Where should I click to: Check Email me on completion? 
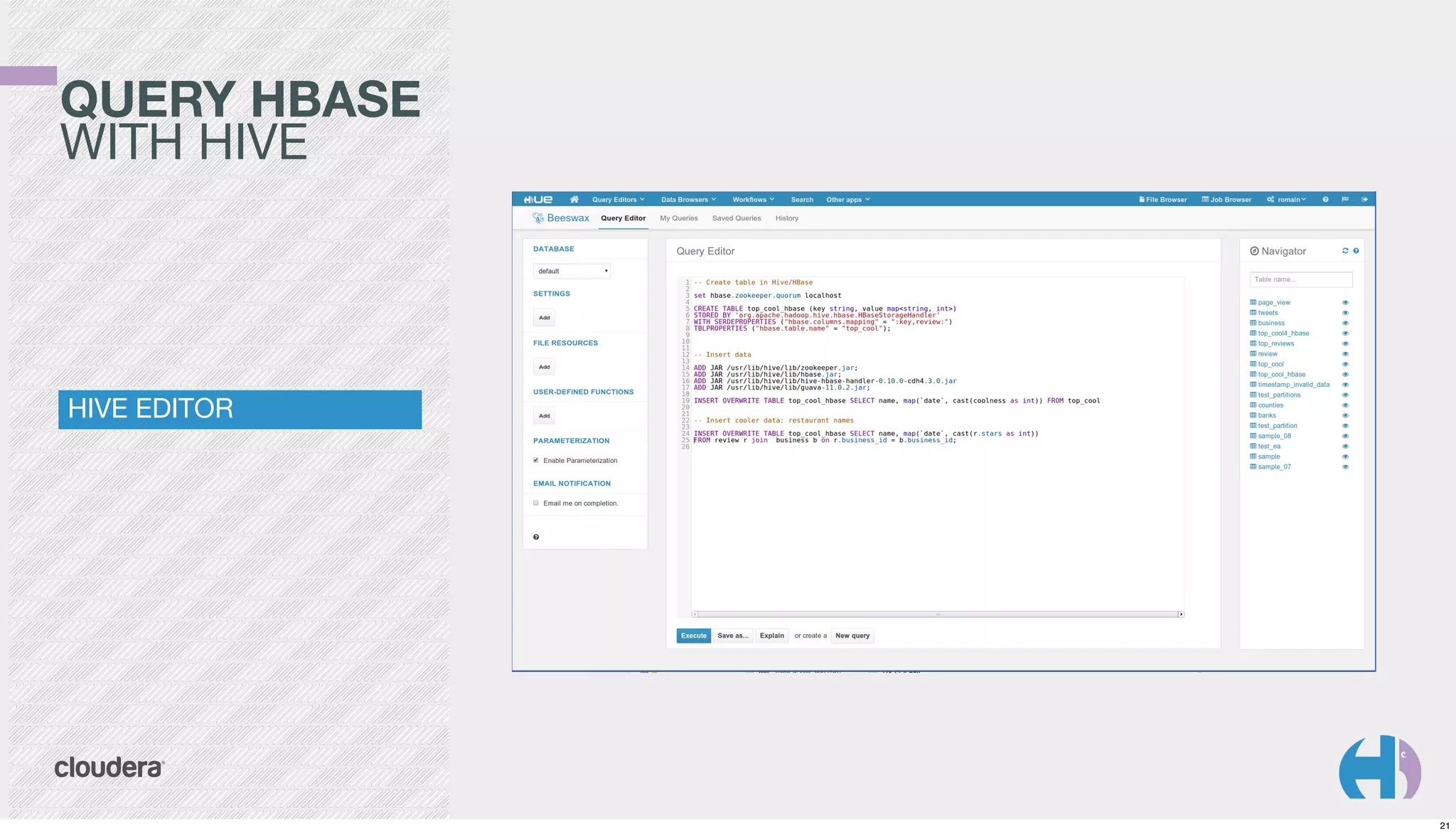536,503
